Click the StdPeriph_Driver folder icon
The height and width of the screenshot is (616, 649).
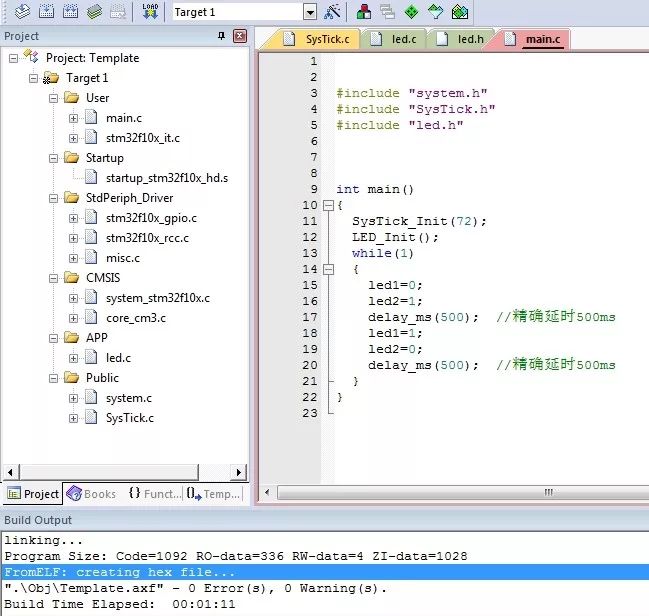click(x=71, y=198)
